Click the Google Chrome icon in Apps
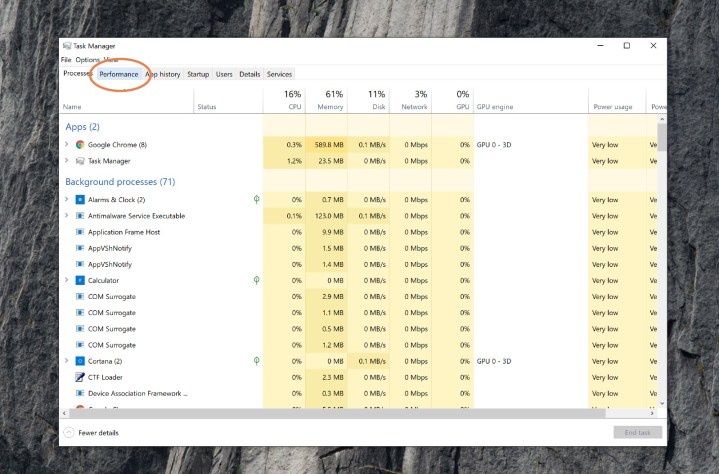 pos(80,145)
